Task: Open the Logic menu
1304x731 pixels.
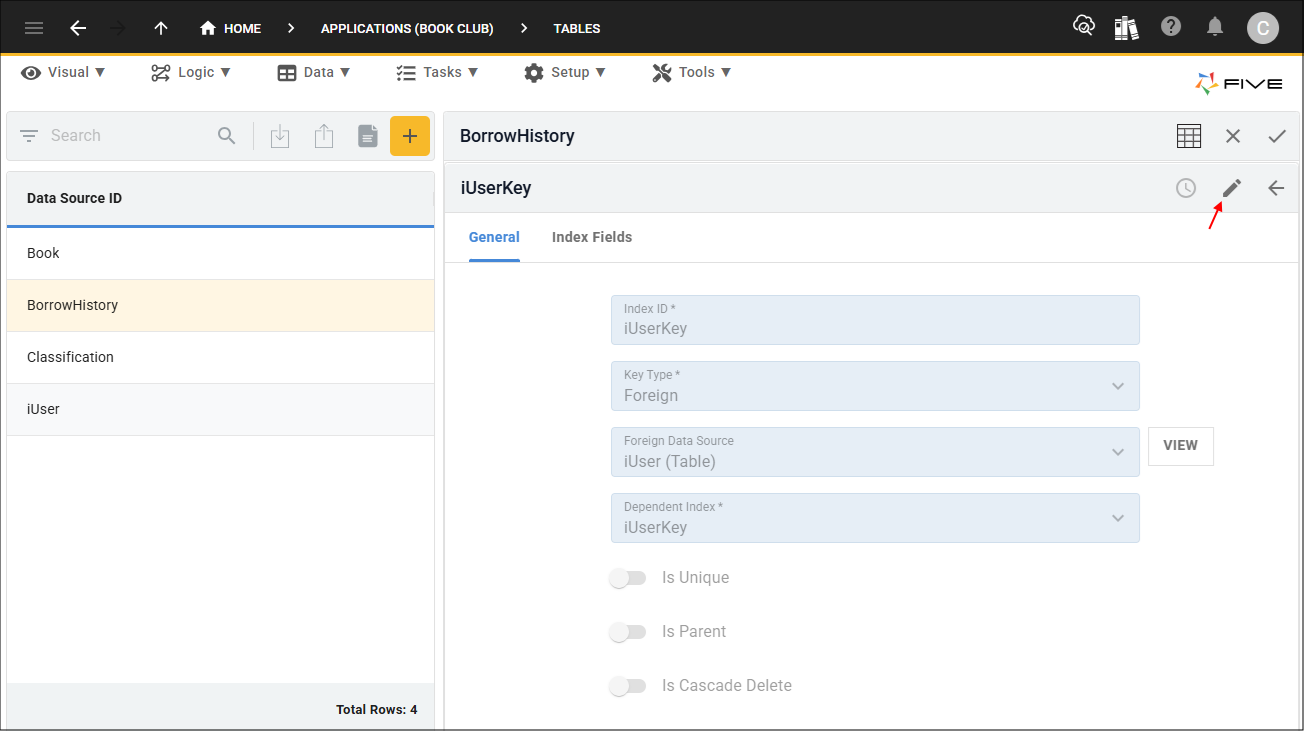Action: 191,72
